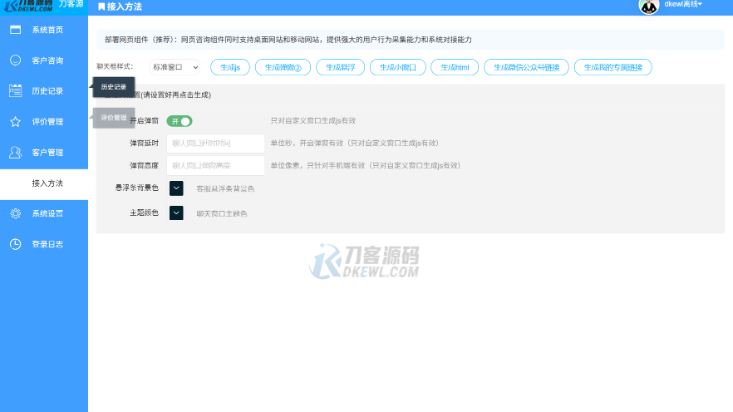The width and height of the screenshot is (733, 412).
Task: Click the 弹窗高度 input field
Action: coord(215,165)
